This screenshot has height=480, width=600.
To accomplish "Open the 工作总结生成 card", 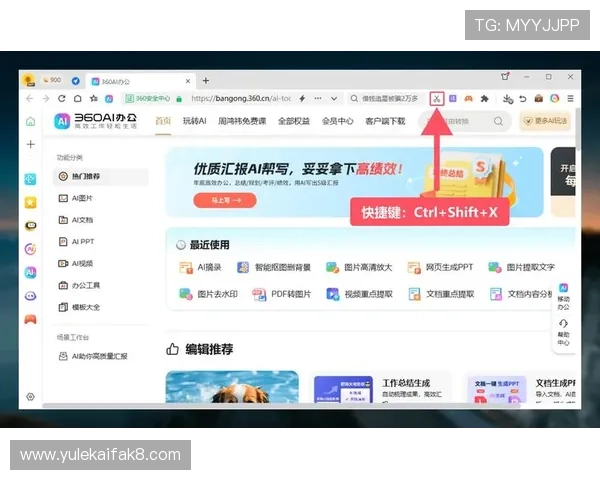I will 380,389.
